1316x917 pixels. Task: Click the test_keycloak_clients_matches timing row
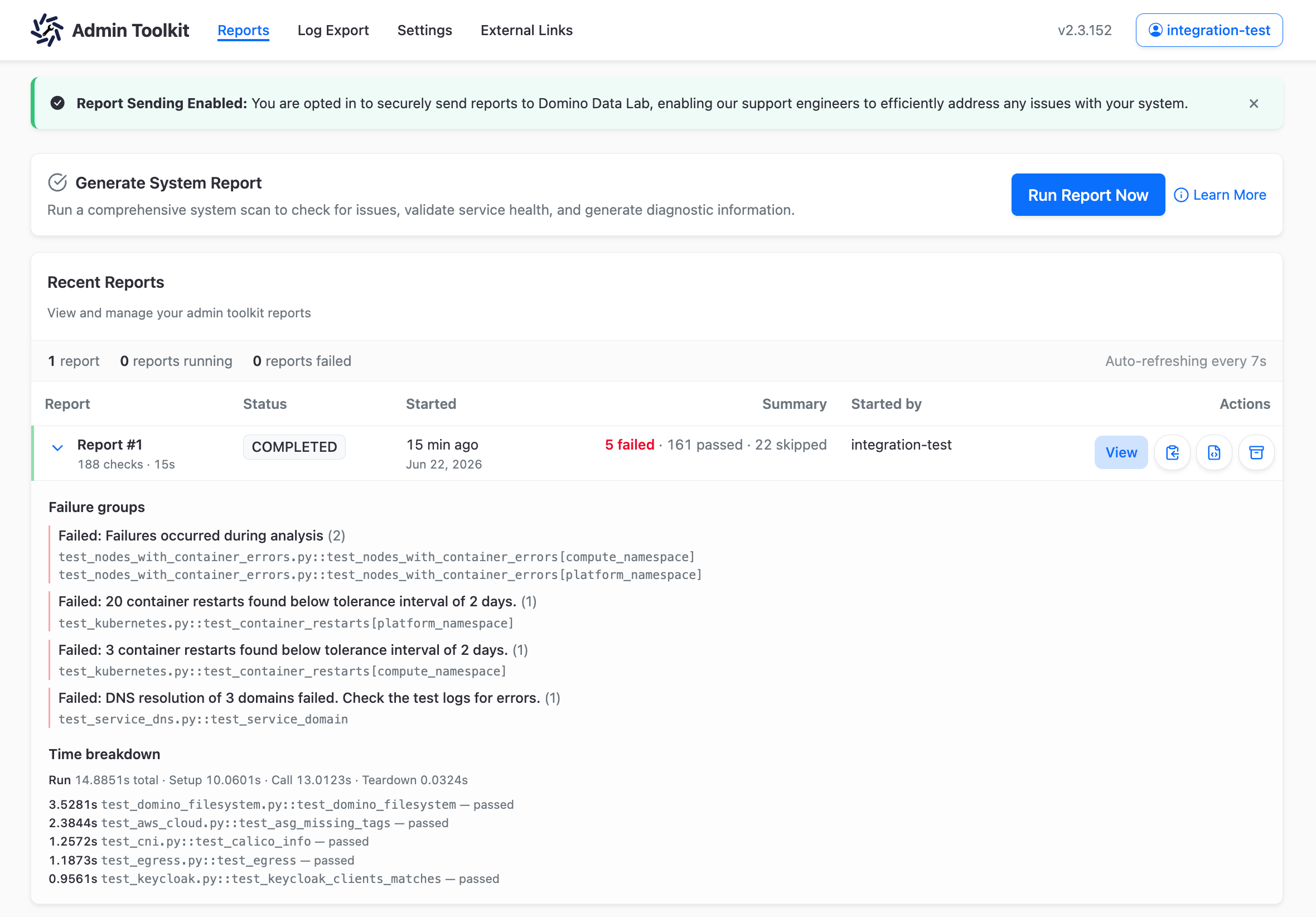(273, 879)
